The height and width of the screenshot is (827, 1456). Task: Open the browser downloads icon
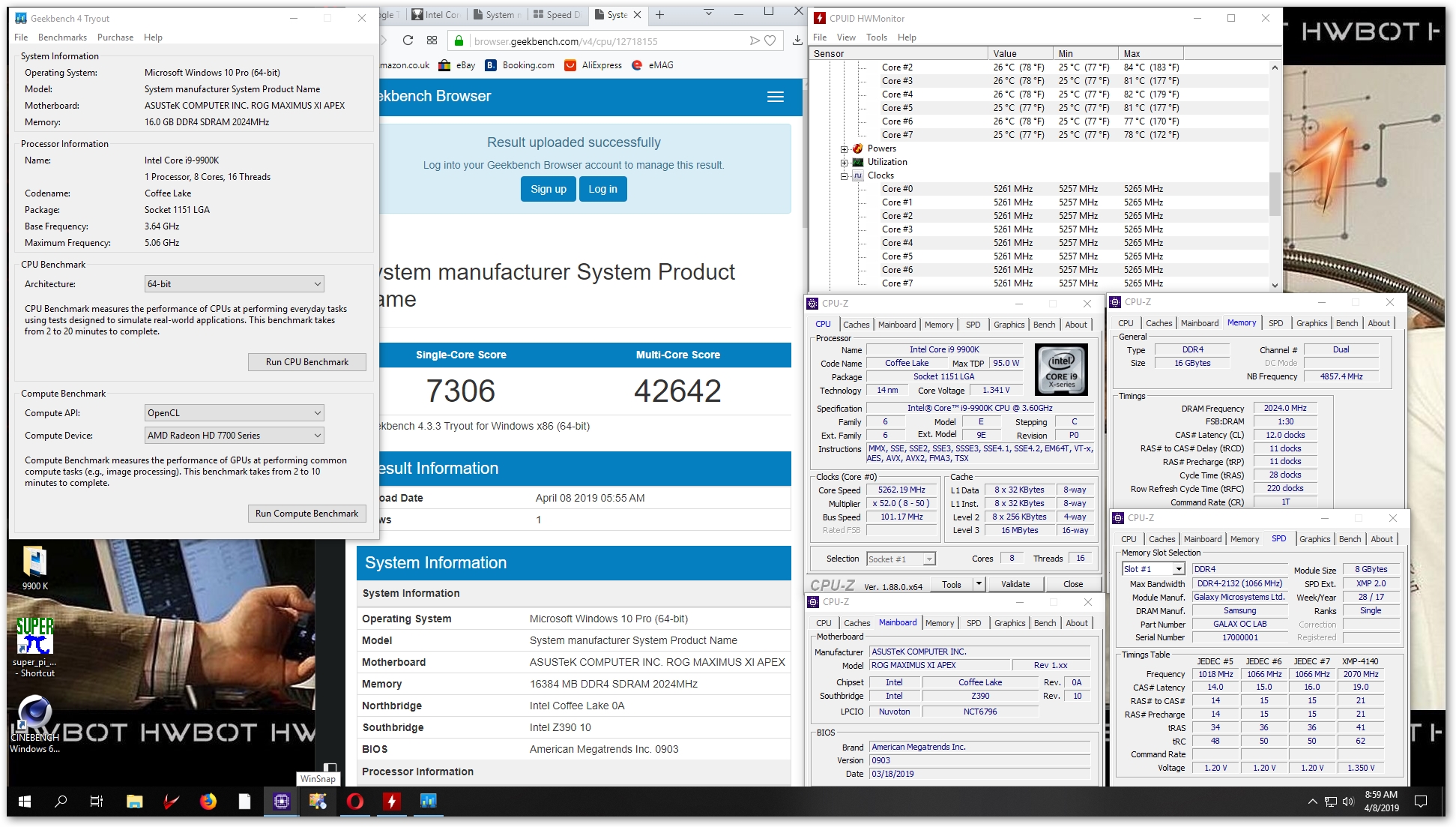797,40
